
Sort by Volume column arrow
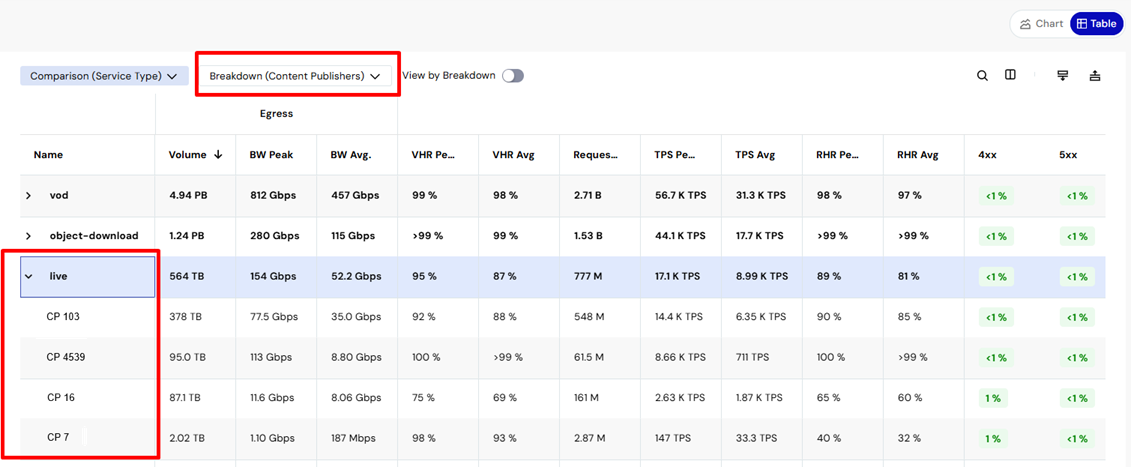point(218,154)
